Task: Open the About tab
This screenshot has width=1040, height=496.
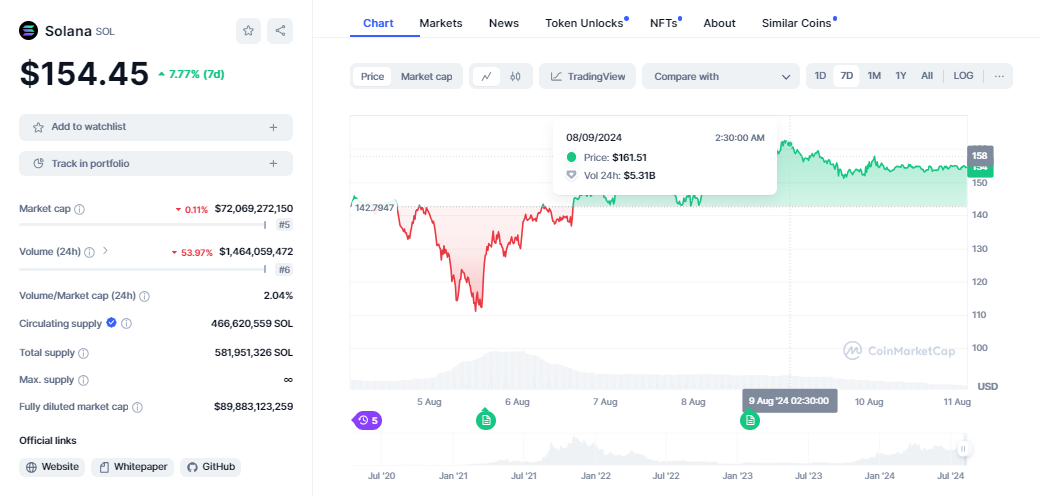Action: click(720, 23)
